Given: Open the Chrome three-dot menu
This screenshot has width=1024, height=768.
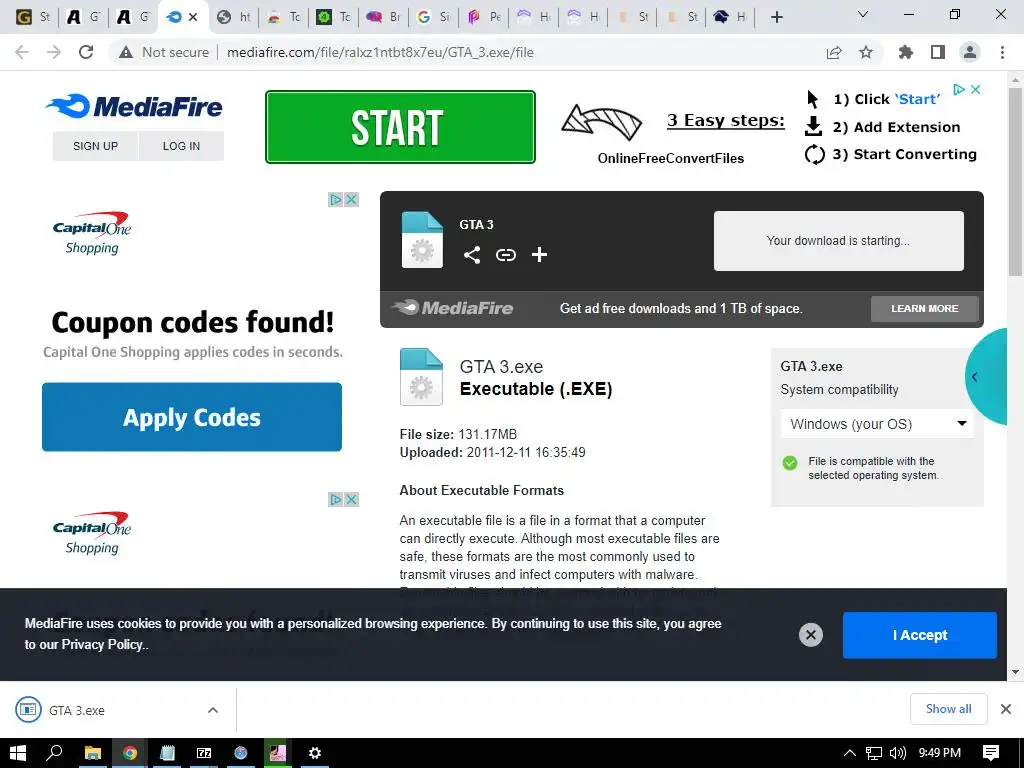Looking at the screenshot, I should pyautogui.click(x=1002, y=52).
